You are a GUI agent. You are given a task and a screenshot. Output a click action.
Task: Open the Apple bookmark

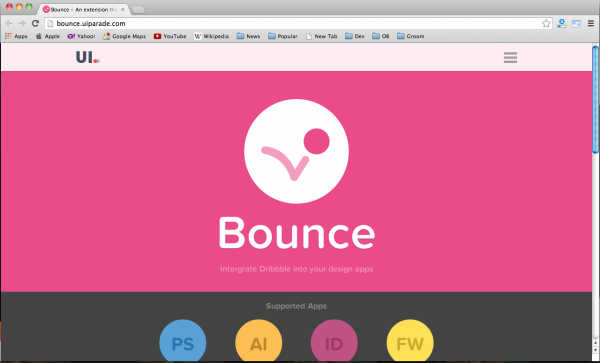pyautogui.click(x=47, y=36)
